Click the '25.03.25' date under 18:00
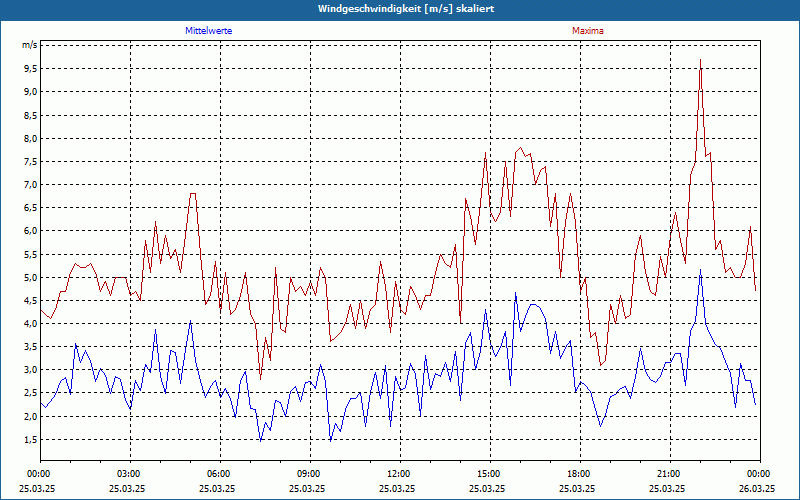 click(x=577, y=488)
